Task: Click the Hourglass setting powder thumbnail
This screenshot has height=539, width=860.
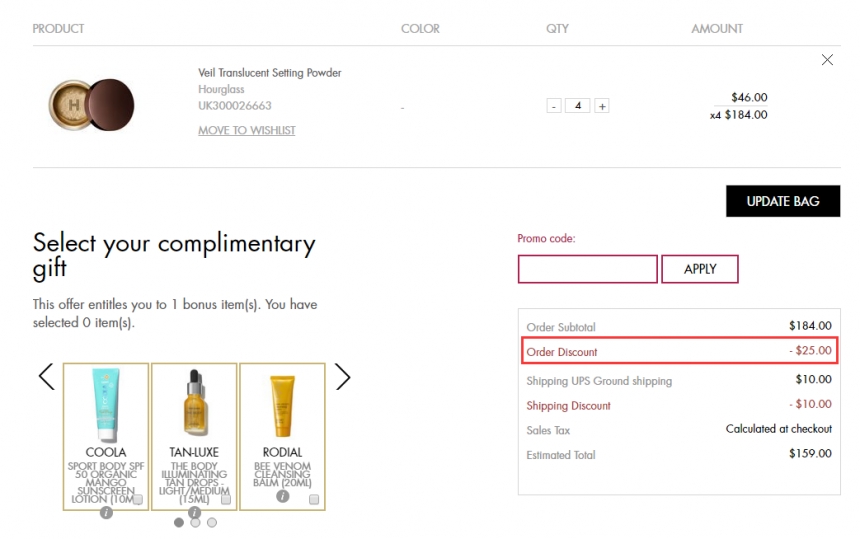Action: 91,102
